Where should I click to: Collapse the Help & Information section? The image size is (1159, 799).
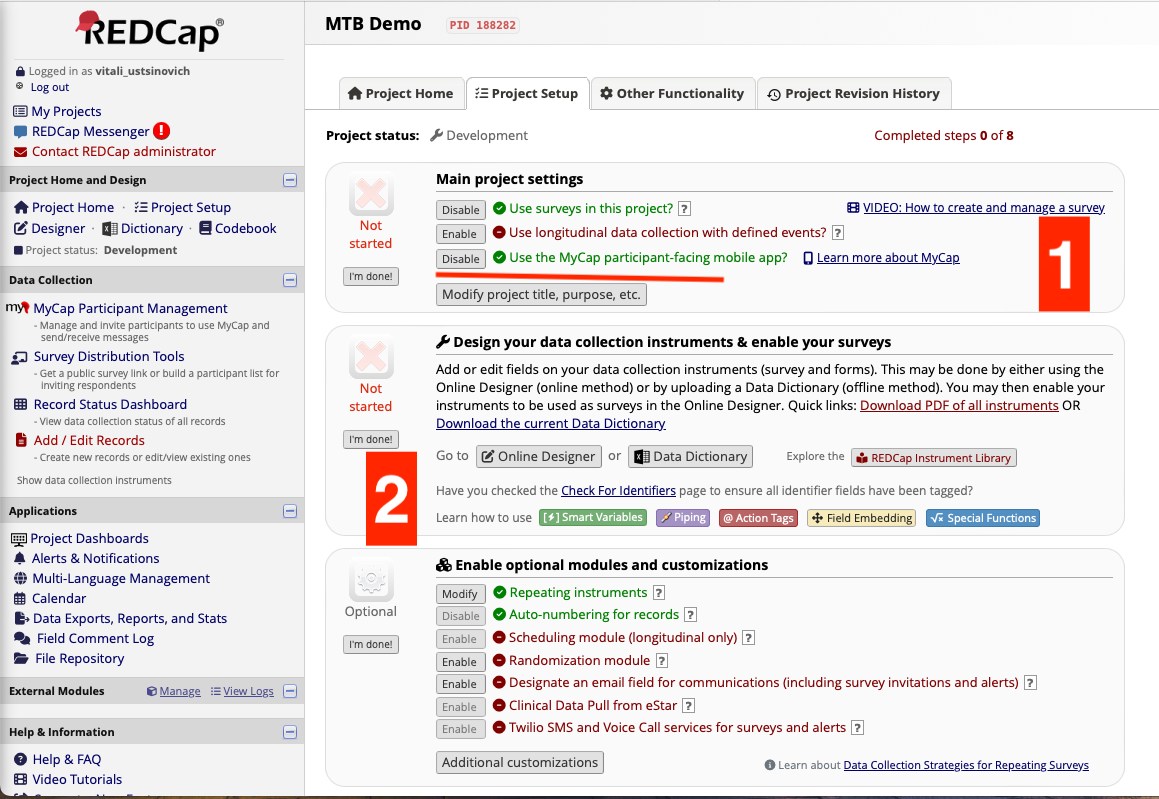tap(290, 732)
